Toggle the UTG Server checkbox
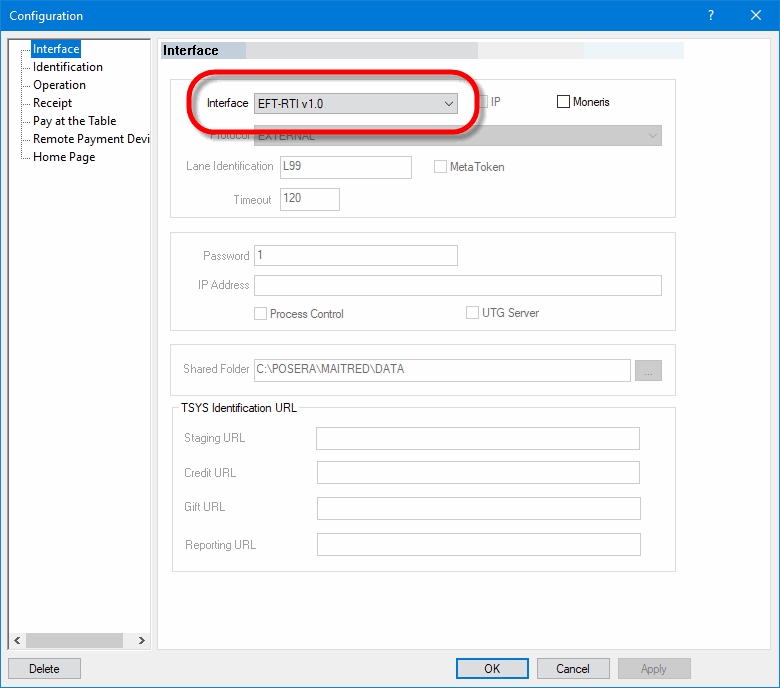This screenshot has height=688, width=780. point(473,313)
